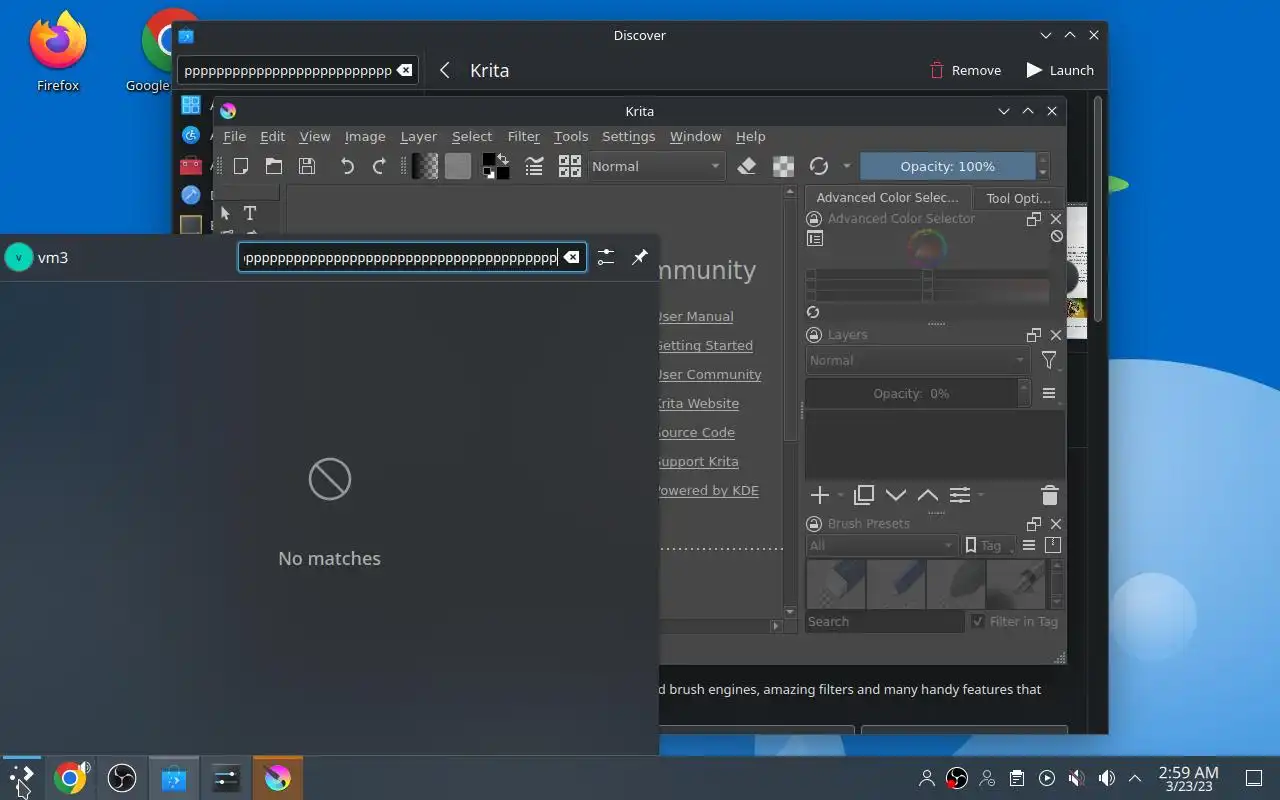Open the brush settings editor icon
The height and width of the screenshot is (800, 1280).
point(534,166)
